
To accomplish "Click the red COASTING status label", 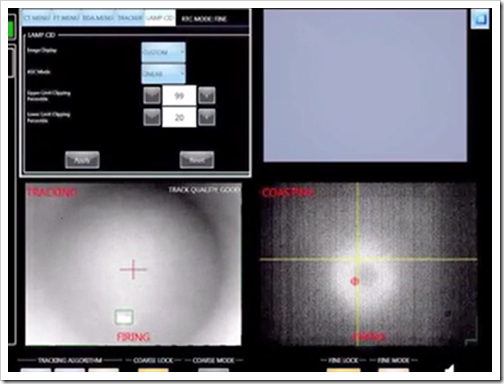I will (288, 192).
